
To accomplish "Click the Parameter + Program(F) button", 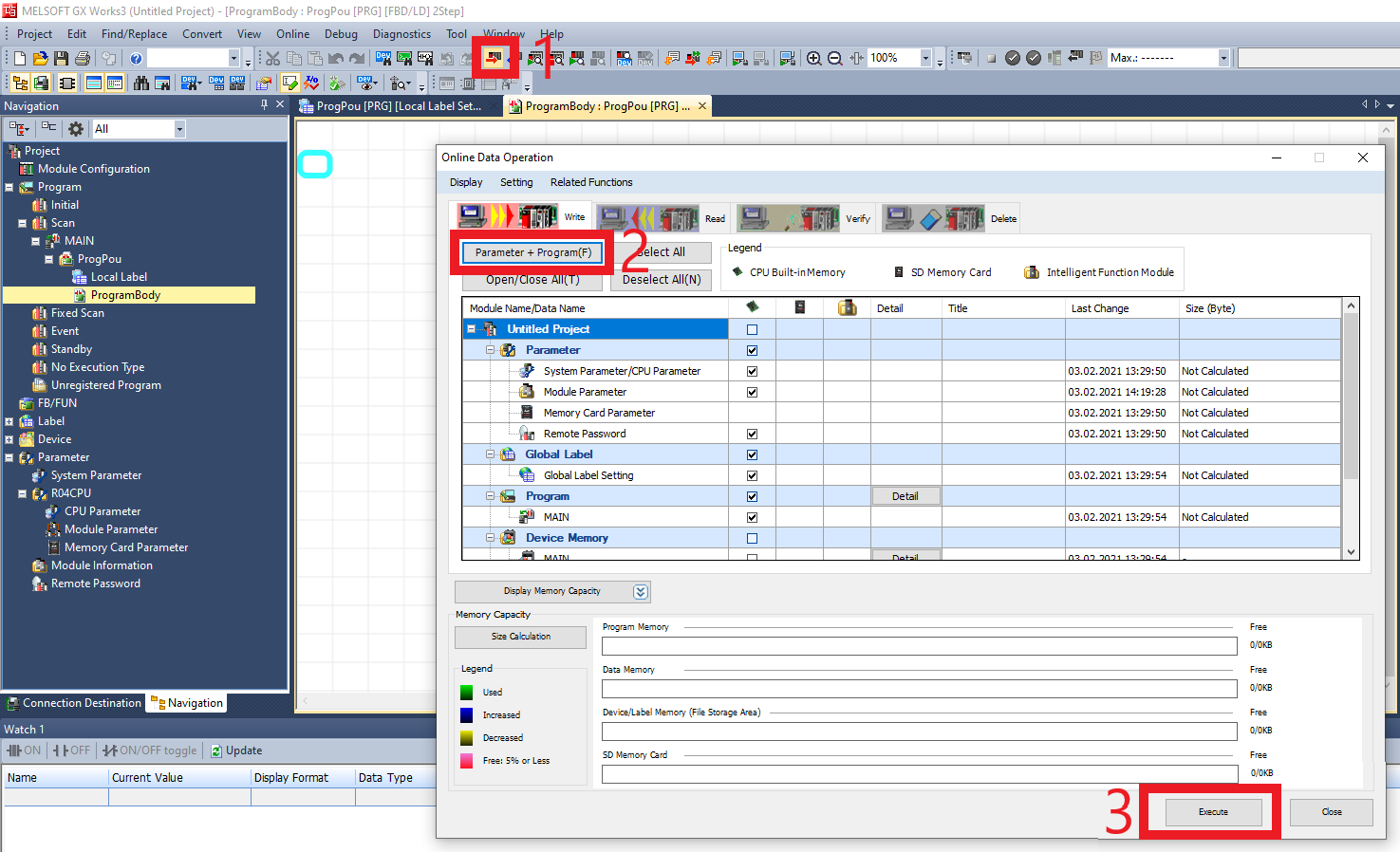I will click(532, 252).
